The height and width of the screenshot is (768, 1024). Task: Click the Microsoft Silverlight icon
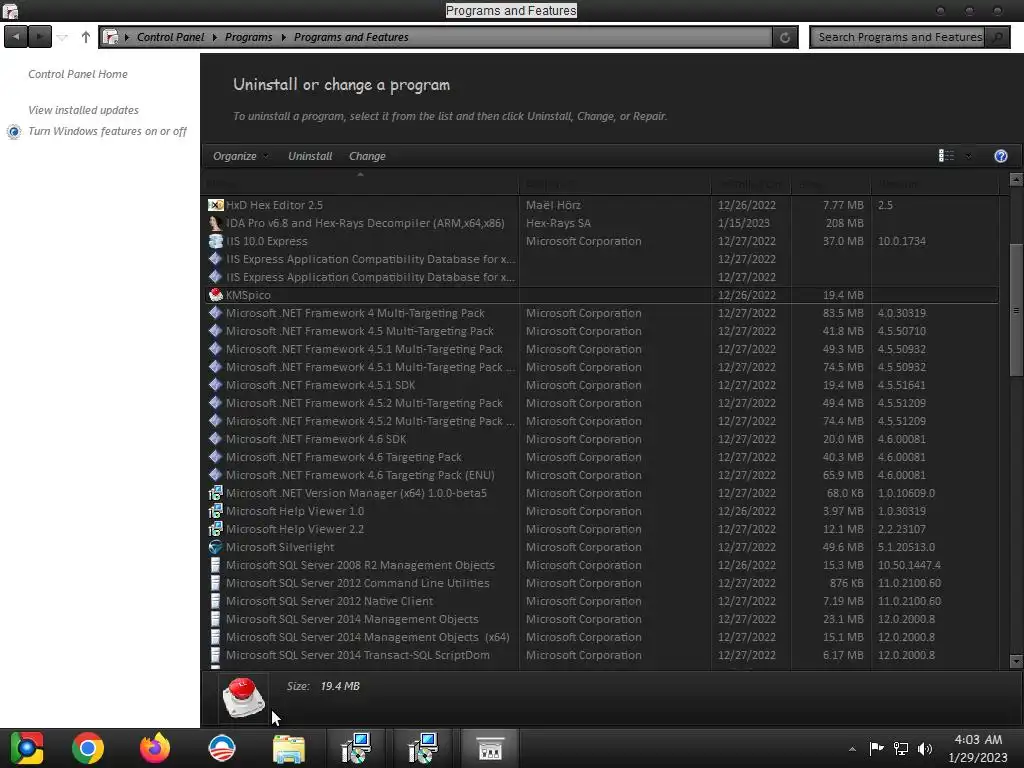216,547
